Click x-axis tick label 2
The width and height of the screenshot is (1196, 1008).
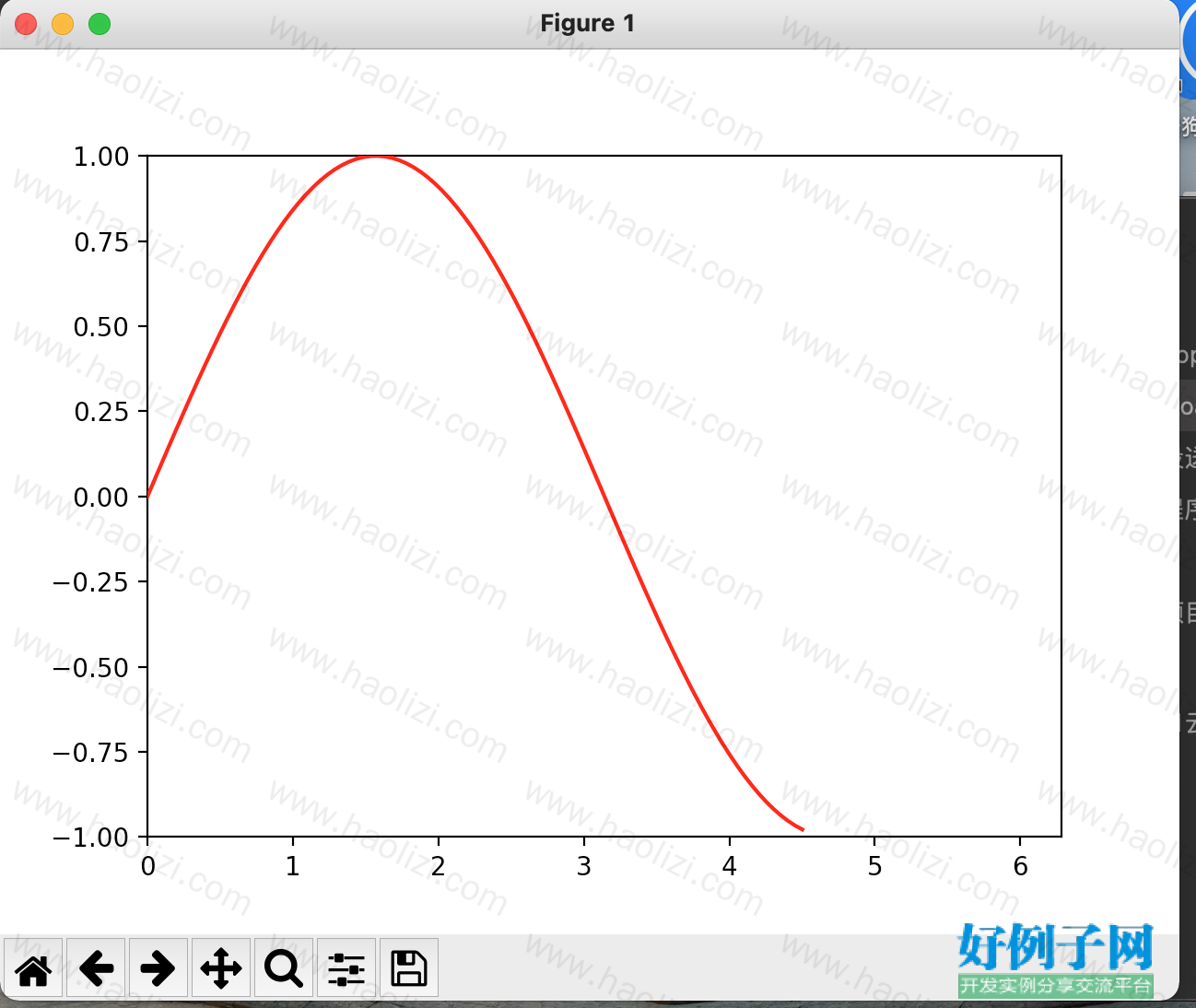tap(439, 866)
